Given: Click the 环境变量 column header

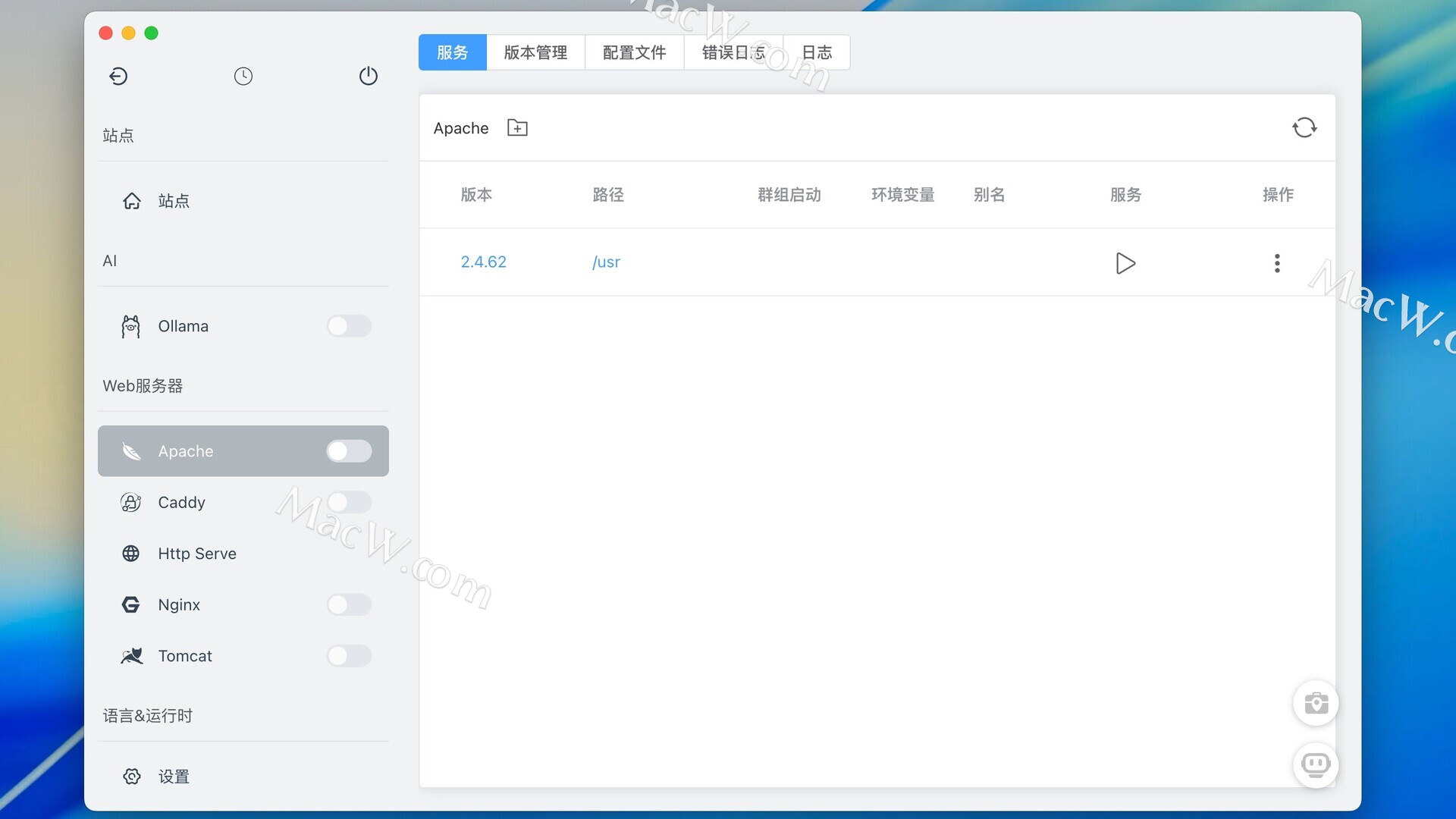Looking at the screenshot, I should click(x=902, y=195).
